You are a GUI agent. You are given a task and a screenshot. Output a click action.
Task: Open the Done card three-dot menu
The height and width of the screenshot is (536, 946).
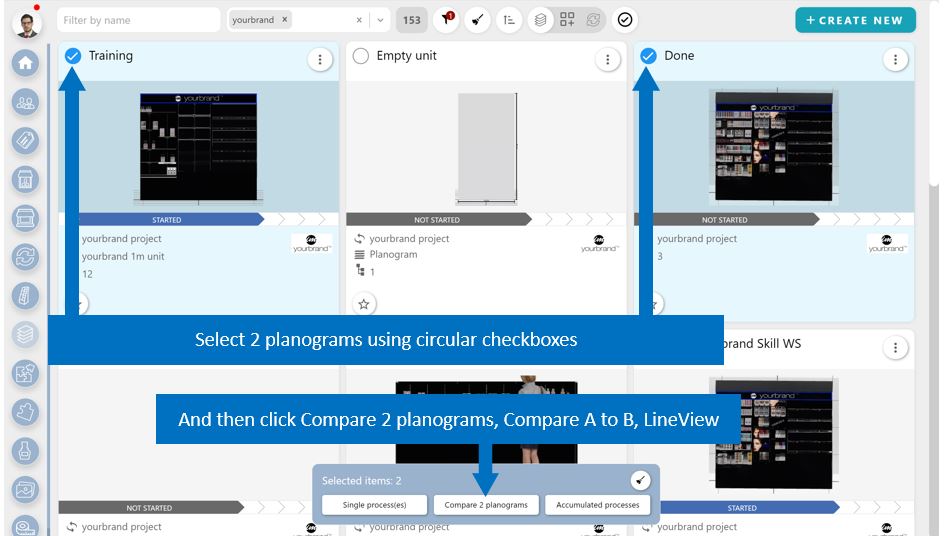click(895, 60)
